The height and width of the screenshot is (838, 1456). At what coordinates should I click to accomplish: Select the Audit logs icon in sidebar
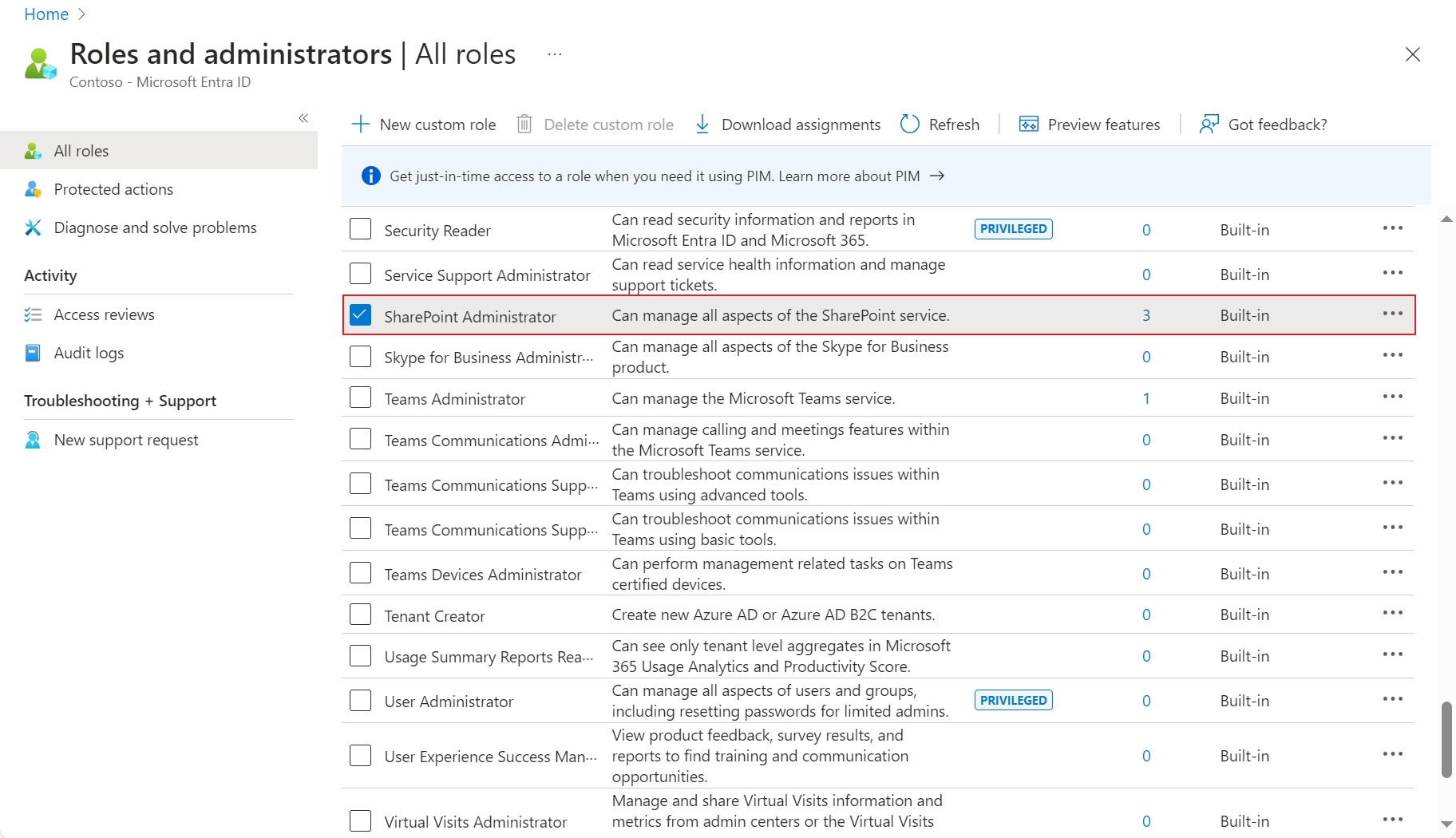point(33,352)
